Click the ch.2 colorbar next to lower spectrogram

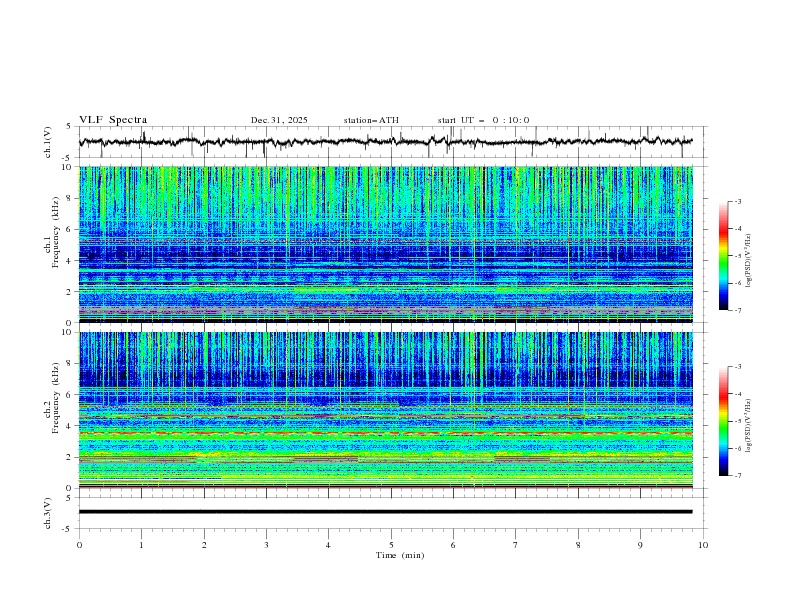pyautogui.click(x=723, y=421)
